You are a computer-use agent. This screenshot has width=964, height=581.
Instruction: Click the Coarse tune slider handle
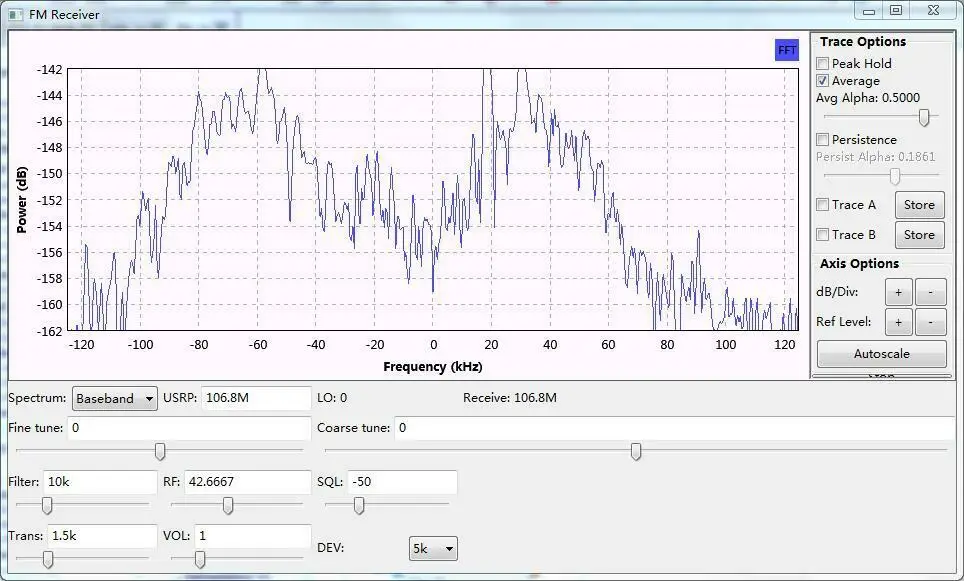[635, 452]
